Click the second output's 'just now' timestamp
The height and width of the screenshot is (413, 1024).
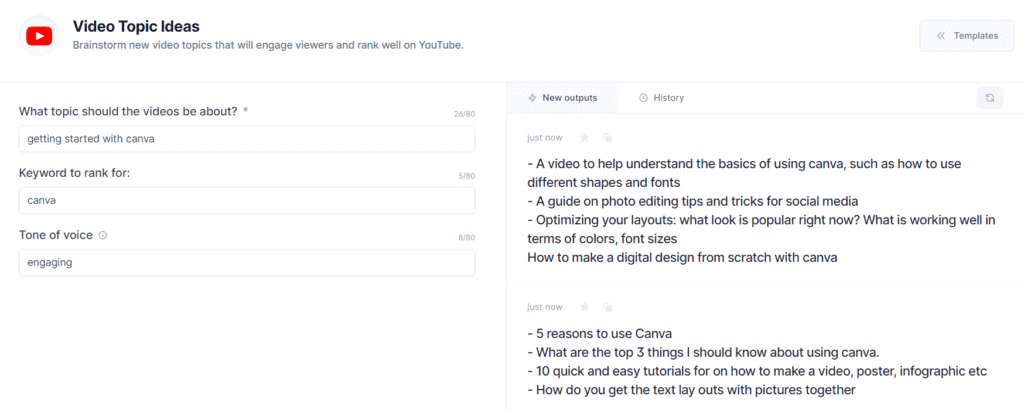(x=545, y=306)
